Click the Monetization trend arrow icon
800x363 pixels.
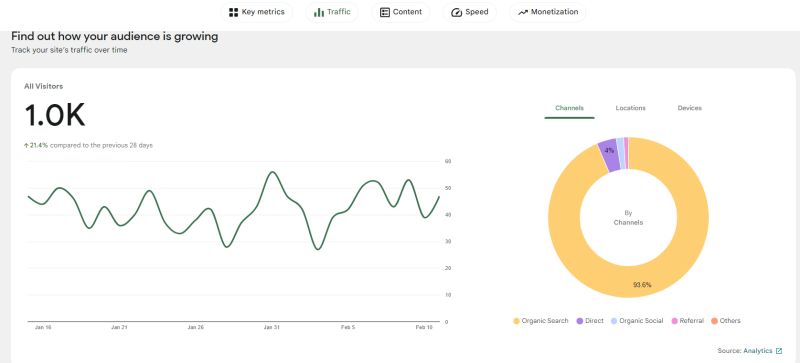click(x=522, y=12)
